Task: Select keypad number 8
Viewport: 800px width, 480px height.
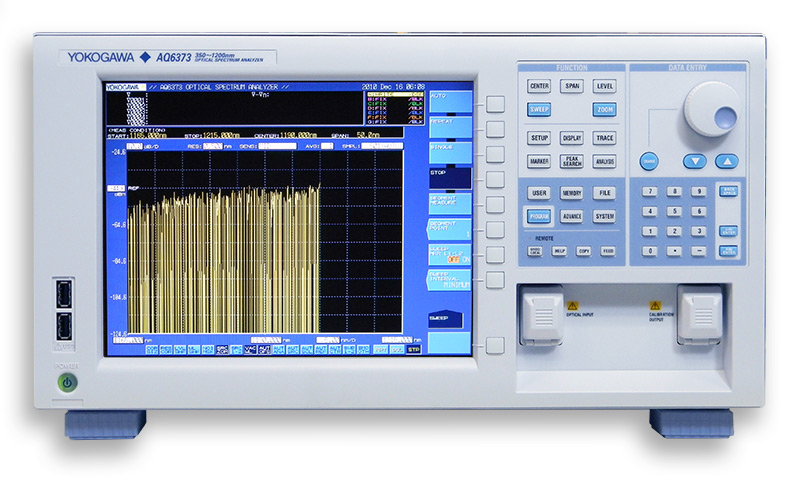Action: click(x=674, y=191)
